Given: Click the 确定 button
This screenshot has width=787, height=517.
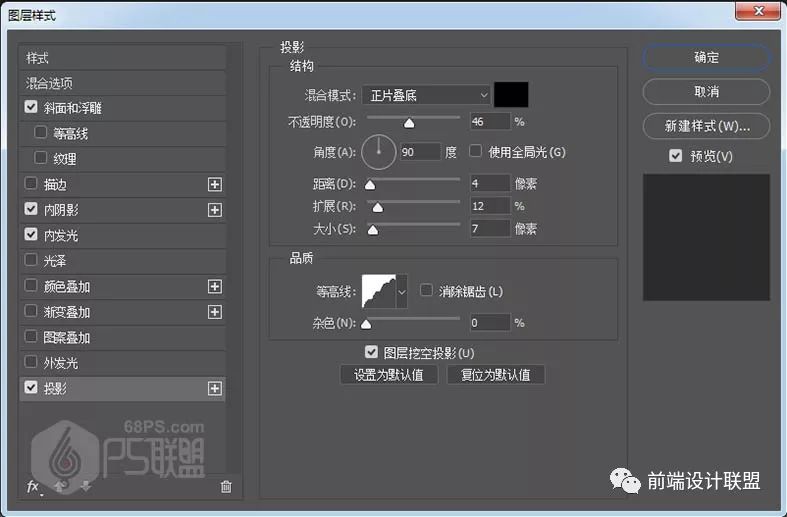Looking at the screenshot, I should (706, 58).
